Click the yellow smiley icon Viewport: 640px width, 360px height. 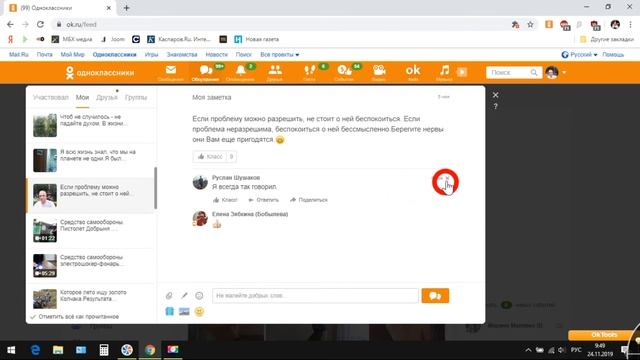[x=199, y=311]
